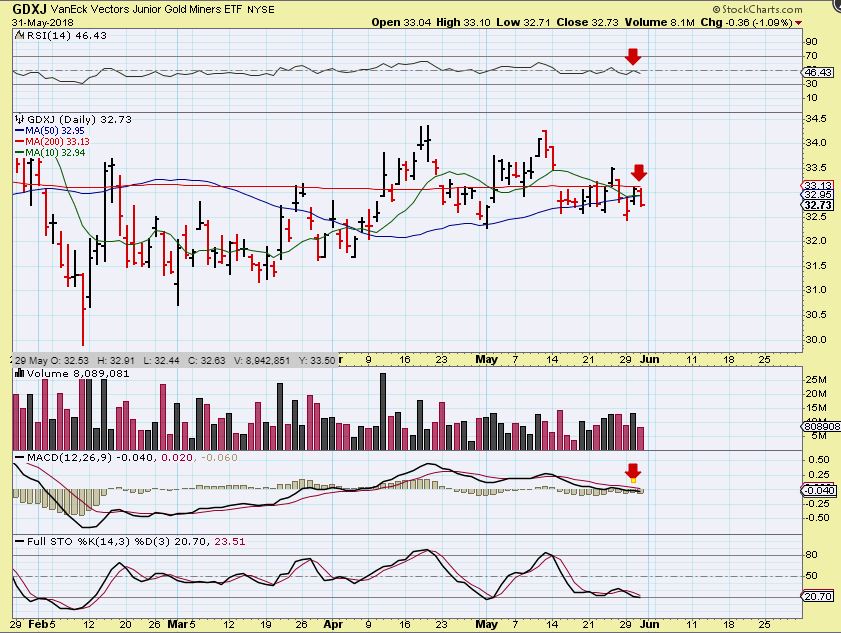Click the 0.50 MACD axis label
Viewport: 841px width, 633px height.
pyautogui.click(x=818, y=460)
